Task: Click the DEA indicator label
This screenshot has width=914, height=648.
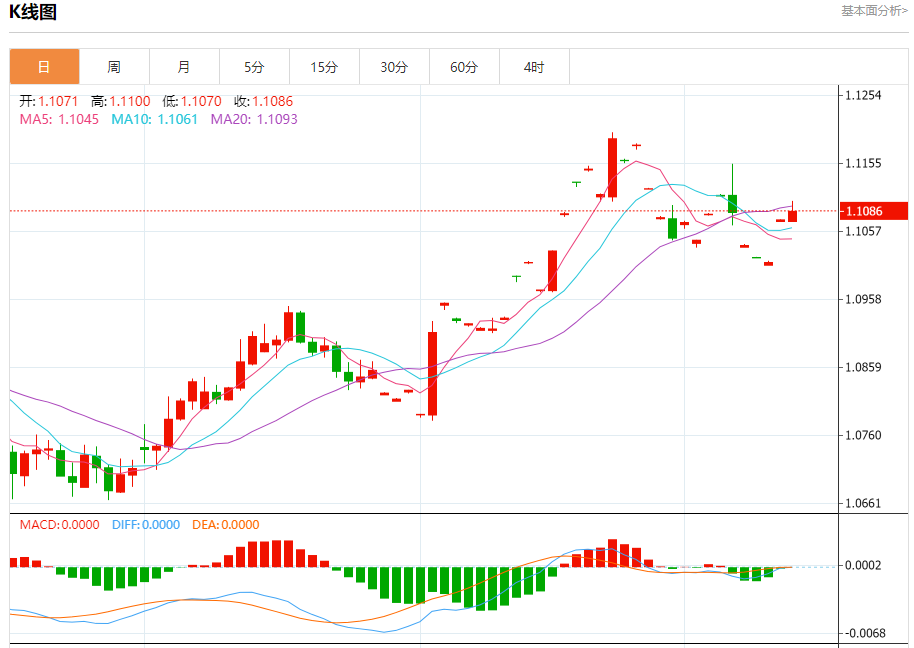Action: click(226, 524)
